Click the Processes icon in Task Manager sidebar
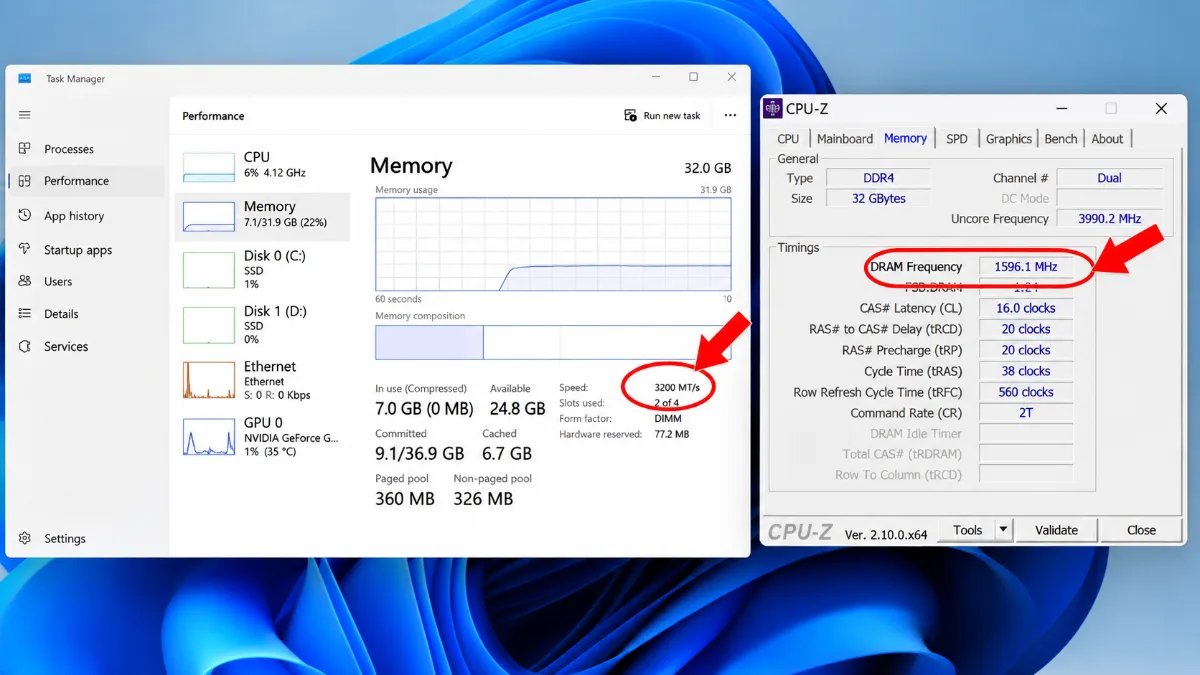Viewport: 1200px width, 675px height. 25,149
